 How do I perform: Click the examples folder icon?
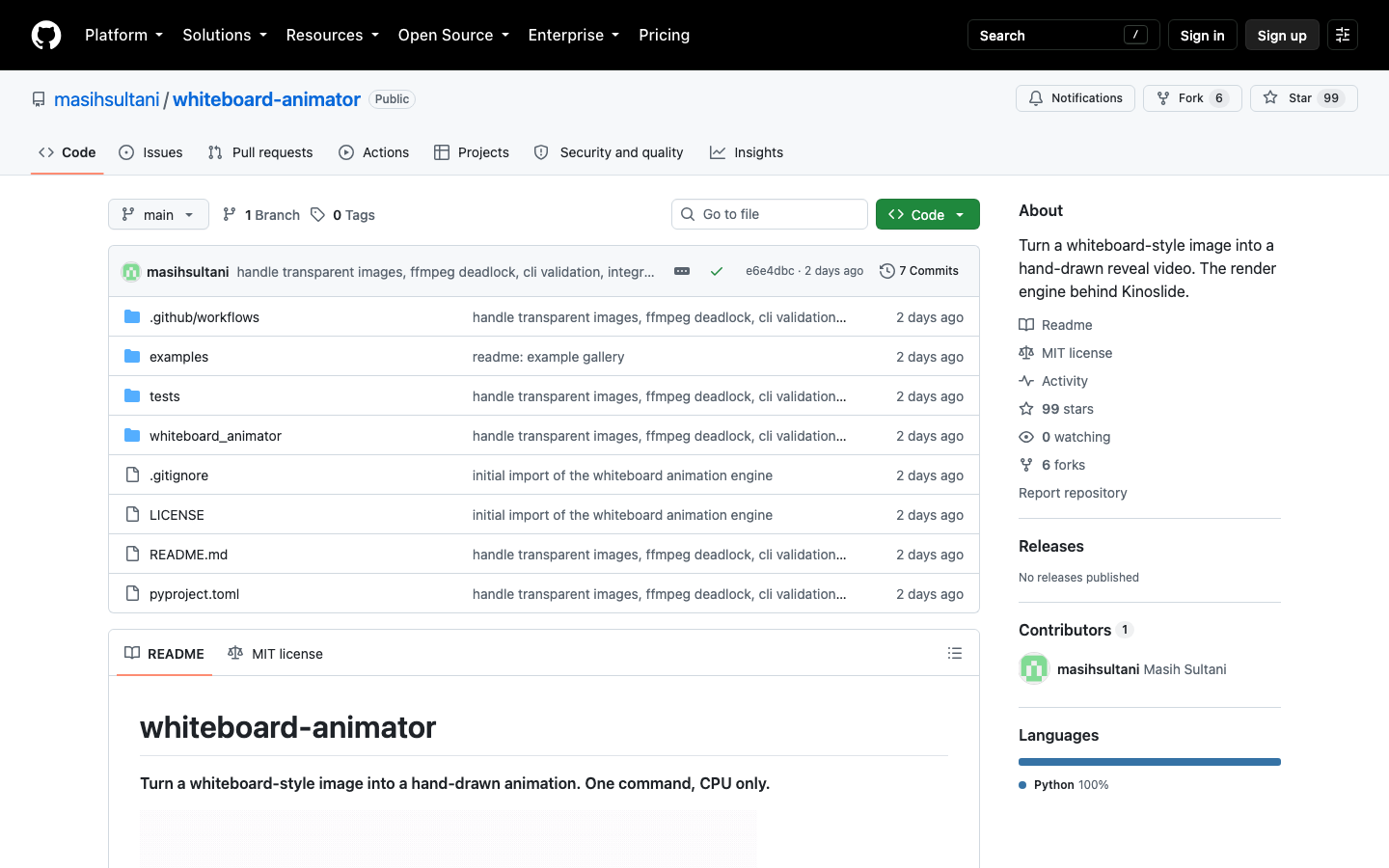132,356
